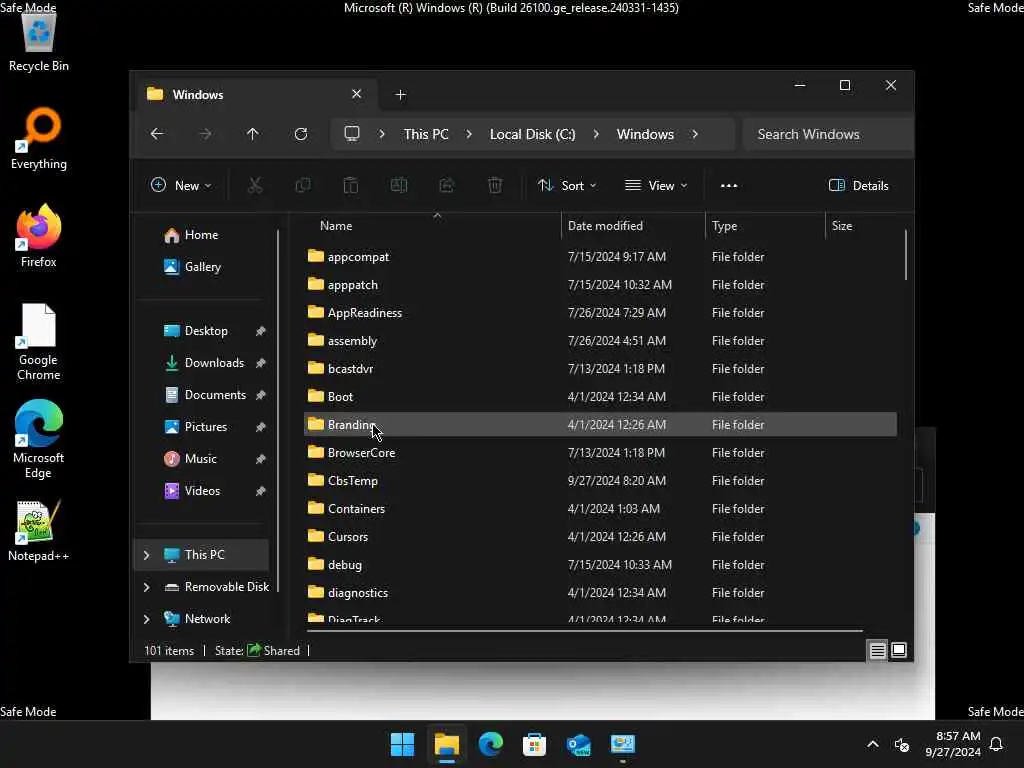The width and height of the screenshot is (1024, 768).
Task: Open the Windows Start button
Action: (x=402, y=744)
